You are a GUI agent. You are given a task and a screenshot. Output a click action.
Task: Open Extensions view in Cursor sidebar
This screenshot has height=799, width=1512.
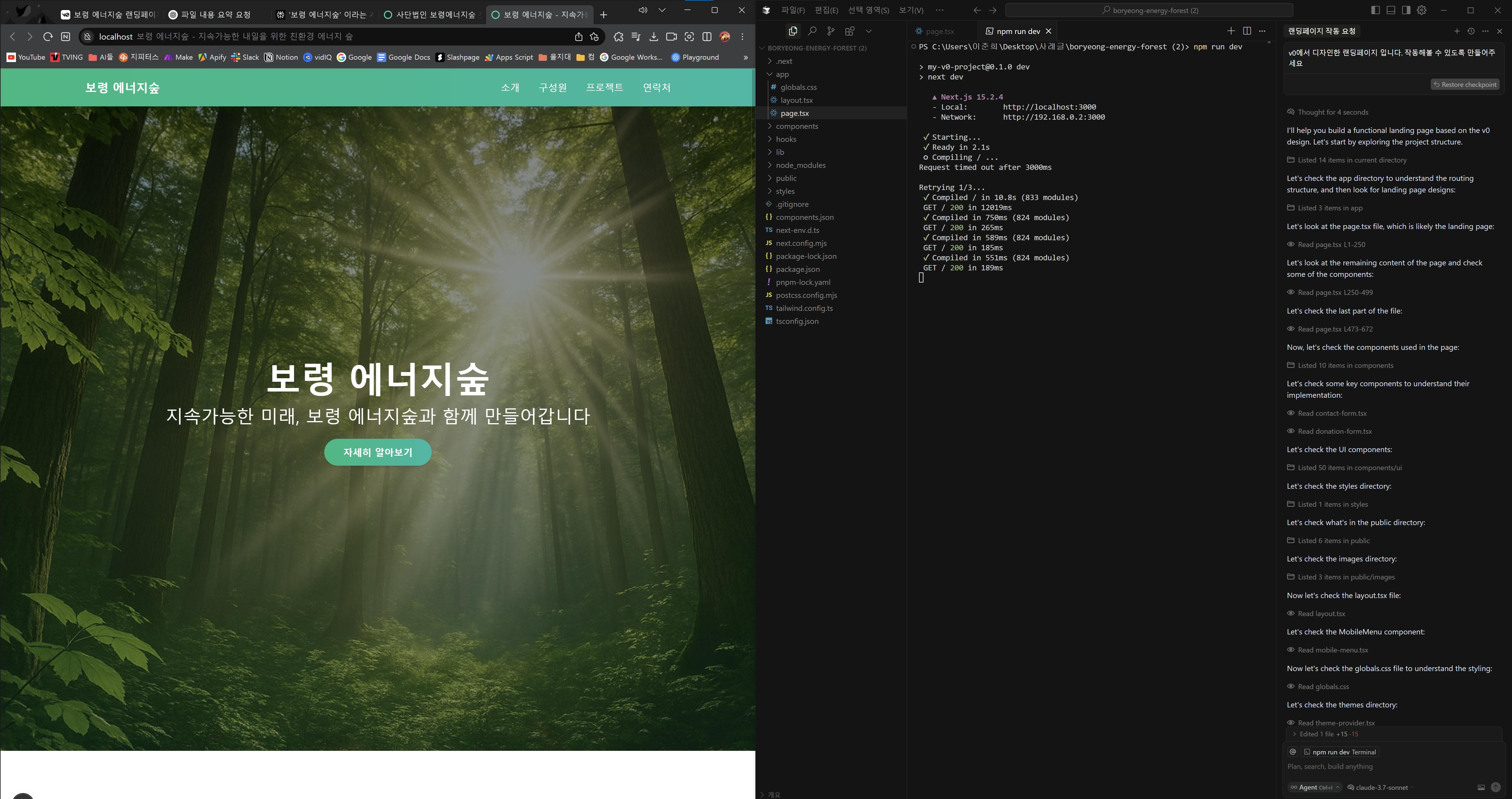click(x=849, y=31)
